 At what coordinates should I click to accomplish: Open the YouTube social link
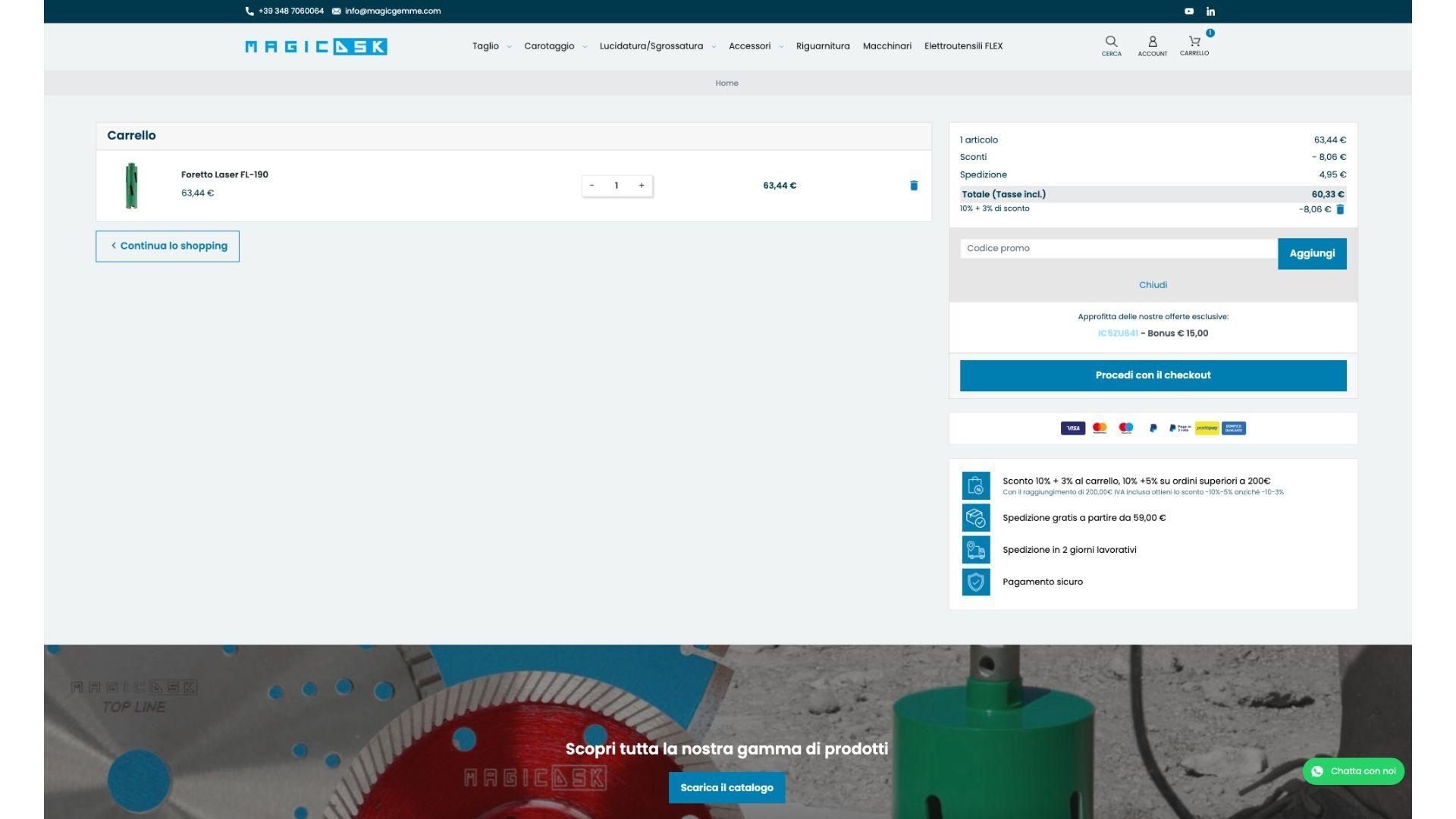(x=1189, y=11)
